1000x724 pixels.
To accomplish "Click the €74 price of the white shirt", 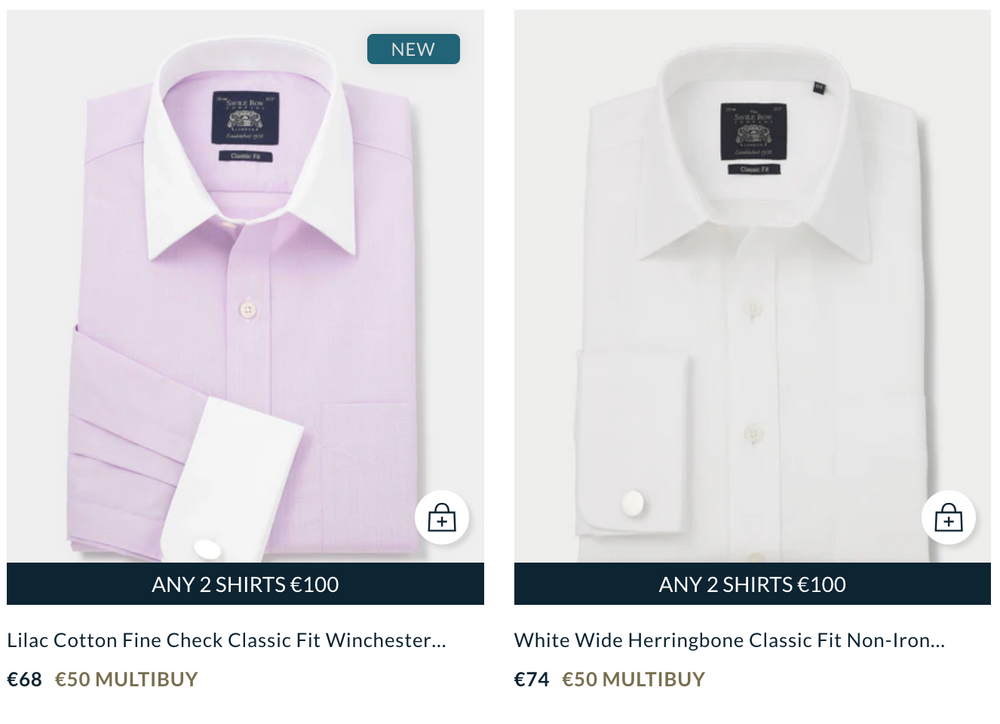I will click(x=532, y=680).
